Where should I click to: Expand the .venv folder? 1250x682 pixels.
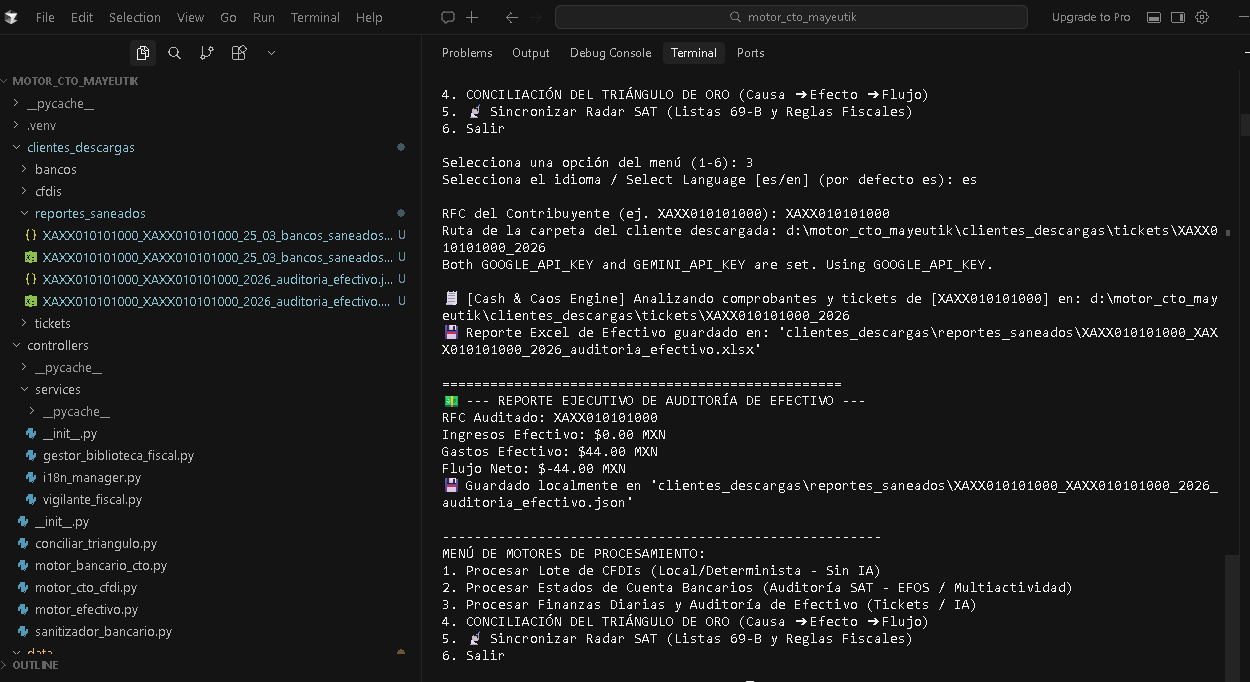point(210,125)
